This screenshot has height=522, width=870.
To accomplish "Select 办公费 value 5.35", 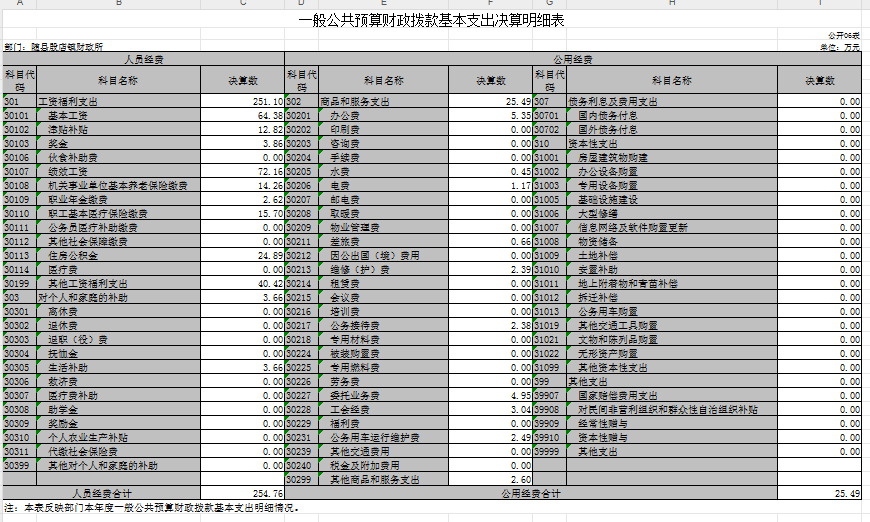I will (x=490, y=115).
